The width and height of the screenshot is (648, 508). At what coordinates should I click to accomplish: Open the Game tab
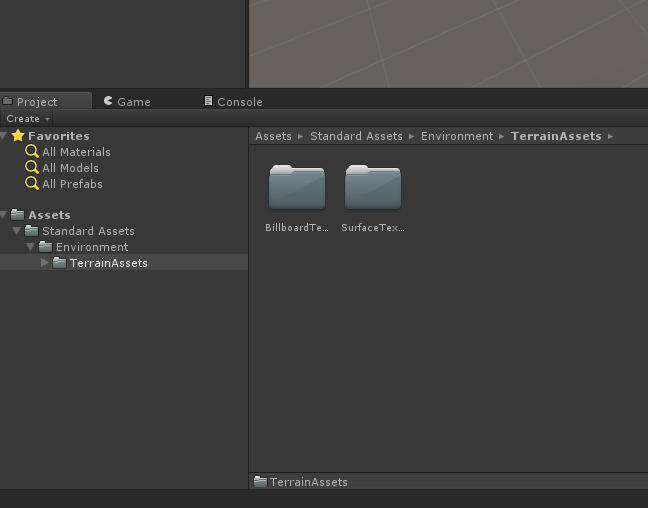click(127, 102)
